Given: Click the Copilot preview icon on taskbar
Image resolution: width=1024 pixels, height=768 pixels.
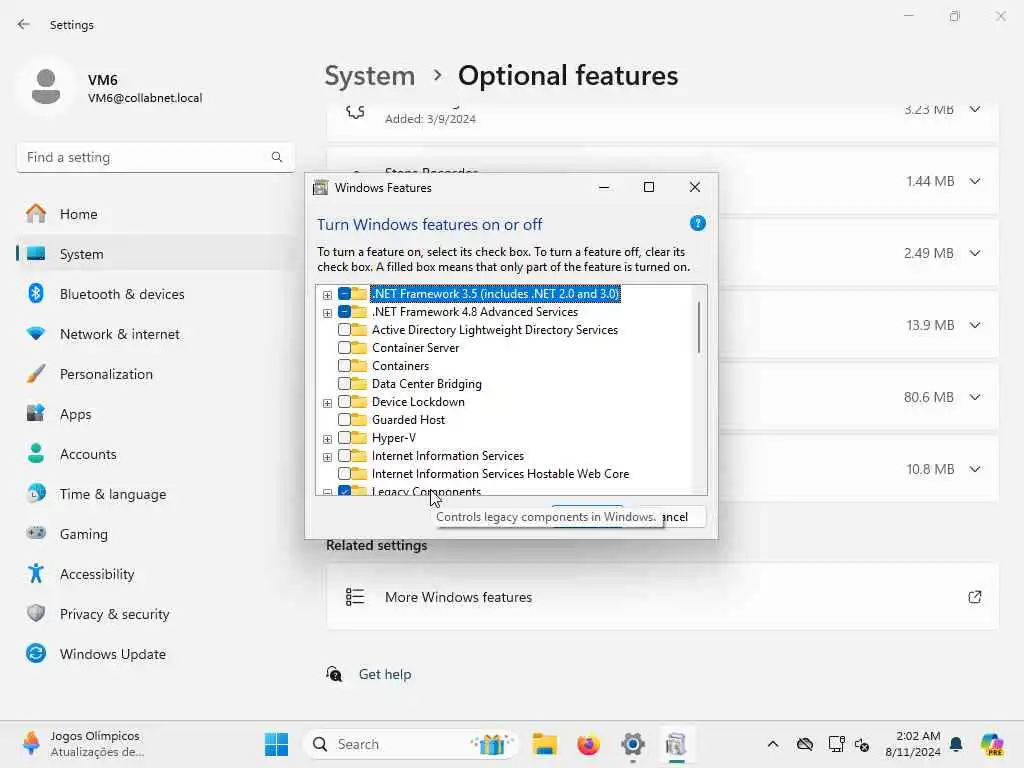Looking at the screenshot, I should tap(992, 744).
